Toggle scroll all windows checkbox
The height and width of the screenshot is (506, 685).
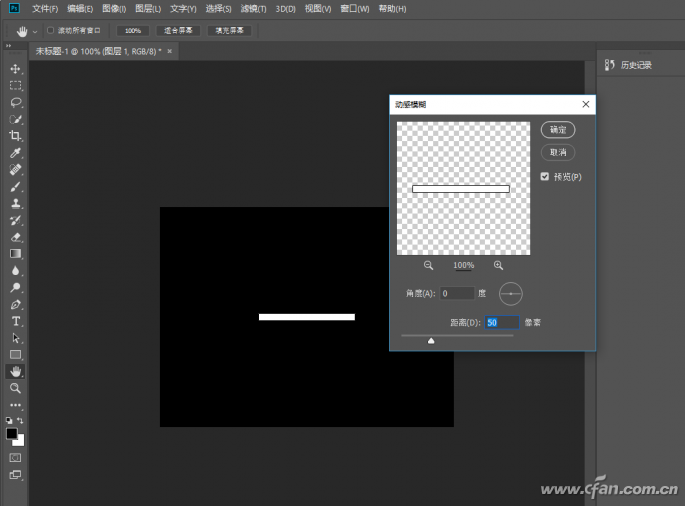(50, 30)
